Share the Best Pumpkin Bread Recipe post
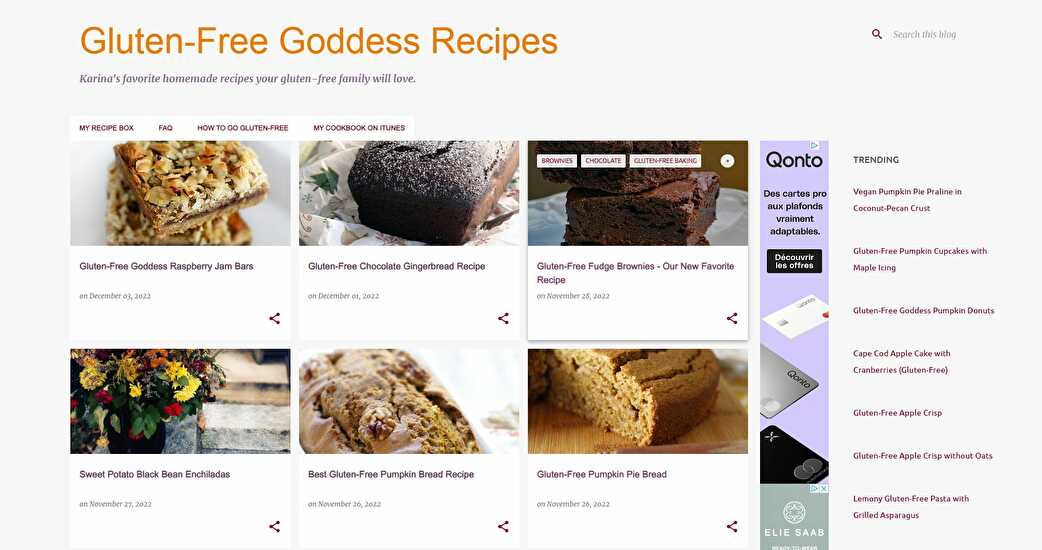The width and height of the screenshot is (1042, 550). coord(503,526)
